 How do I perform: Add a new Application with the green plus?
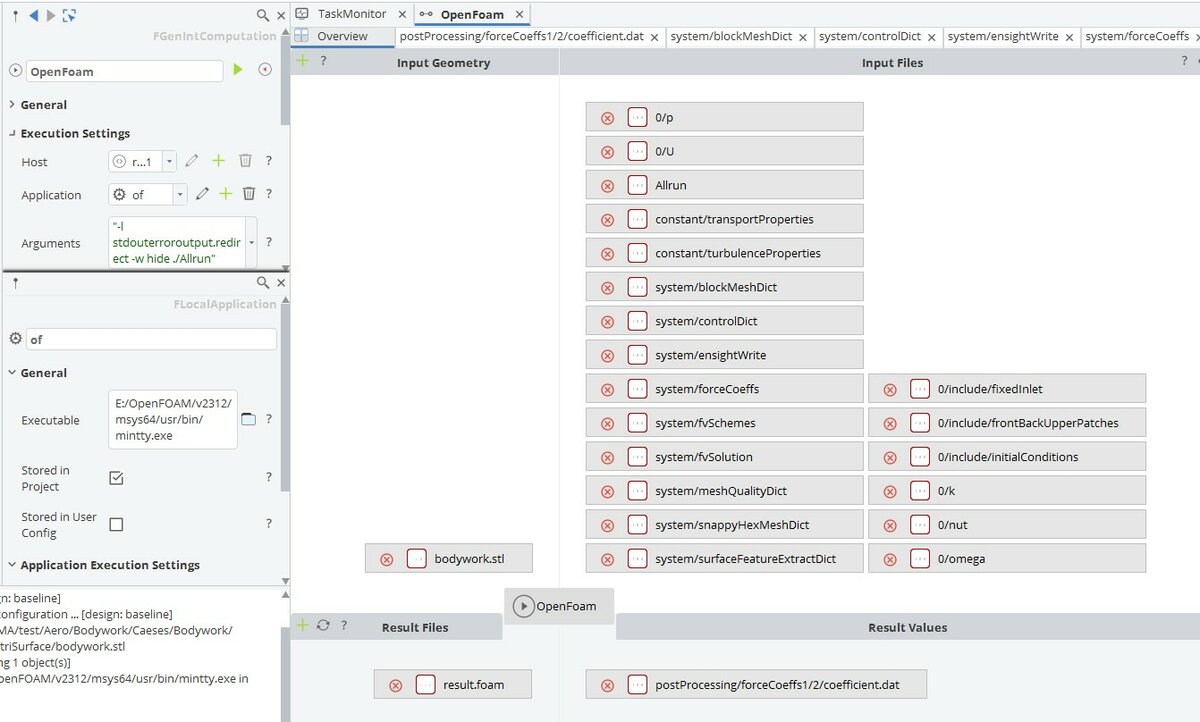pyautogui.click(x=226, y=194)
